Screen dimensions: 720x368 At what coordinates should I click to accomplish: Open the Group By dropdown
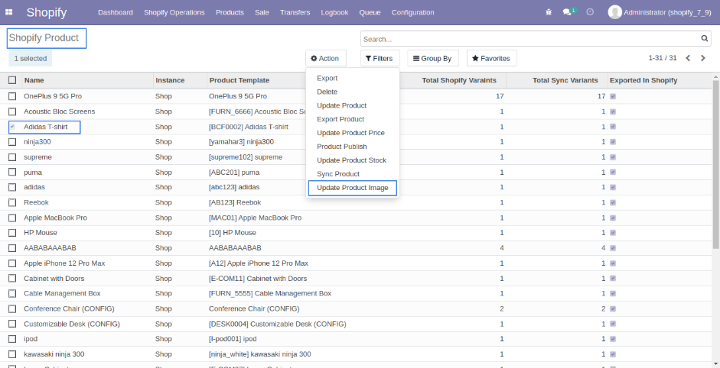(x=432, y=58)
